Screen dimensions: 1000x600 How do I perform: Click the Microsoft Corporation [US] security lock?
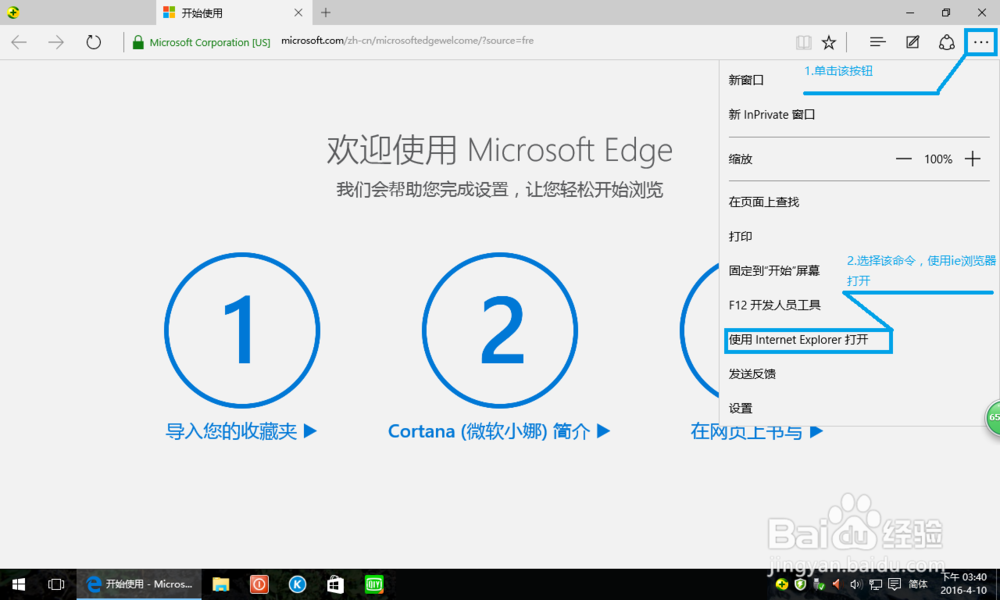tap(201, 43)
